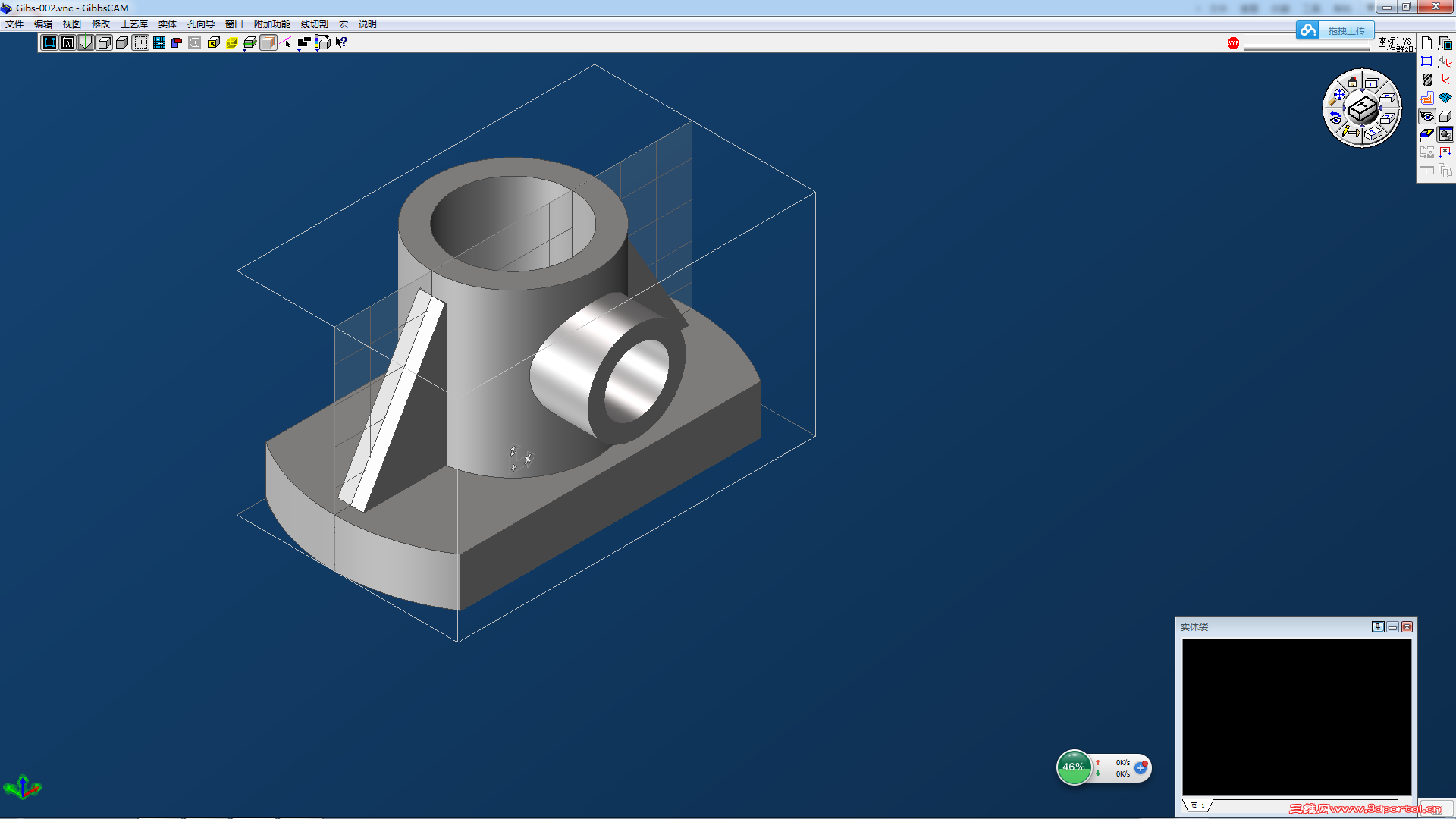Click the shaded solid cube icon
Screen dimensions: 1456x819
click(x=122, y=42)
